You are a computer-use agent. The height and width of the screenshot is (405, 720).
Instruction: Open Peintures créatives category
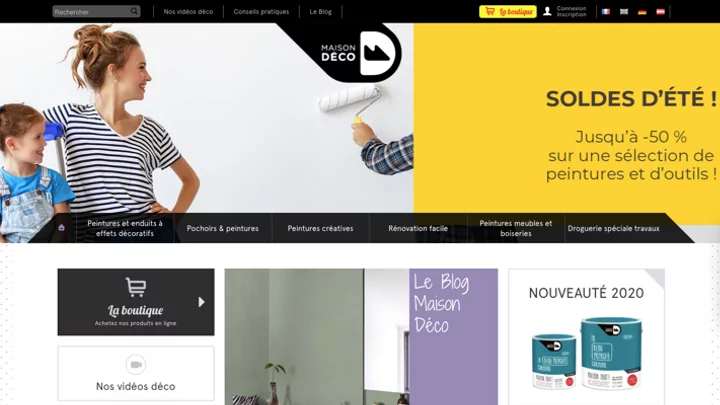click(321, 228)
